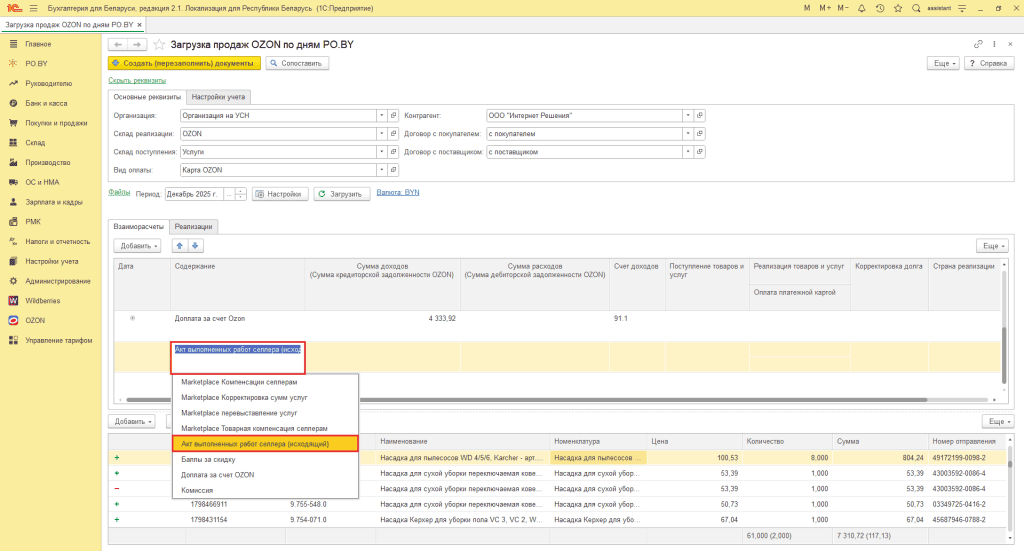This screenshot has height=551, width=1024.
Task: Click the Период input field
Action: point(194,194)
